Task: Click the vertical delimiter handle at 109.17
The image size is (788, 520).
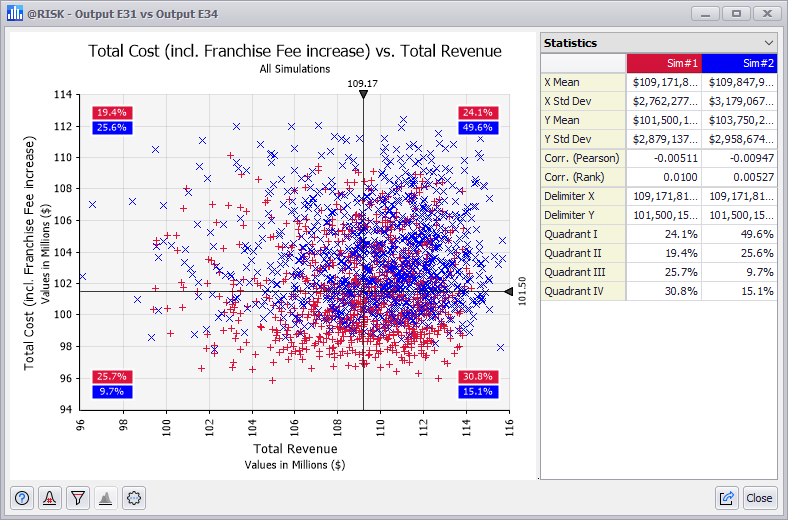Action: point(363,94)
